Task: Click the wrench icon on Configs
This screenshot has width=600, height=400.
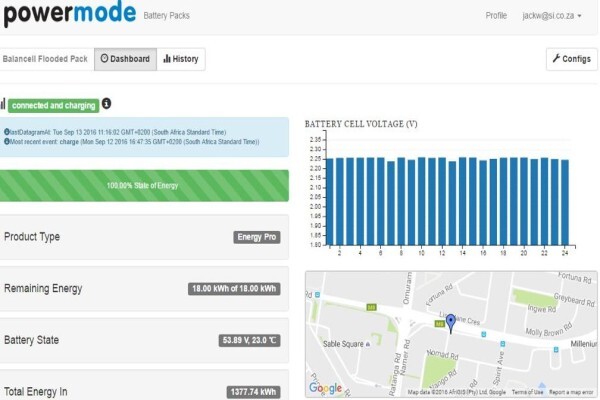Action: point(556,58)
